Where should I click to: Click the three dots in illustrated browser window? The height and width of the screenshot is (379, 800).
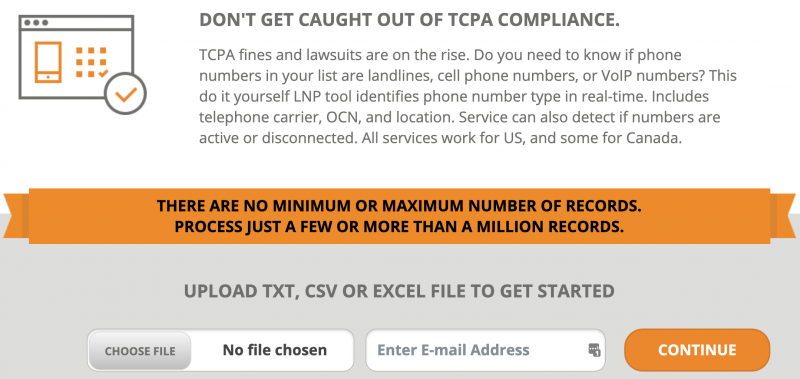(x=36, y=22)
